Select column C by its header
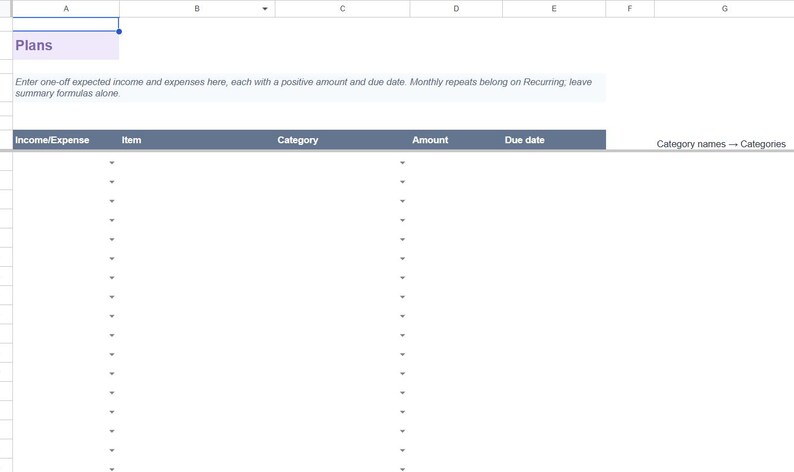The height and width of the screenshot is (472, 794). click(342, 9)
